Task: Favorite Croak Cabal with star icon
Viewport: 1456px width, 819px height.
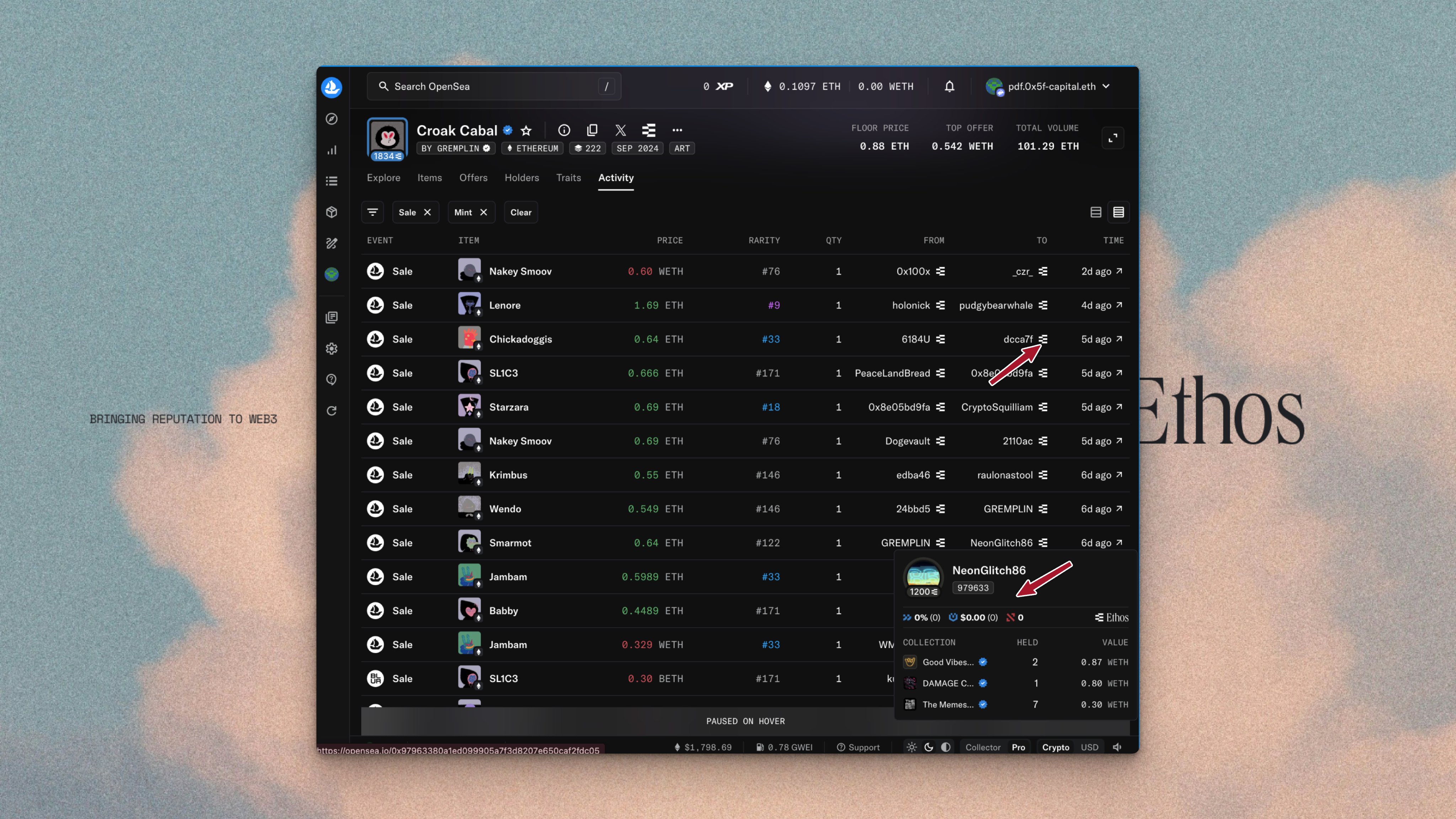Action: pyautogui.click(x=526, y=130)
